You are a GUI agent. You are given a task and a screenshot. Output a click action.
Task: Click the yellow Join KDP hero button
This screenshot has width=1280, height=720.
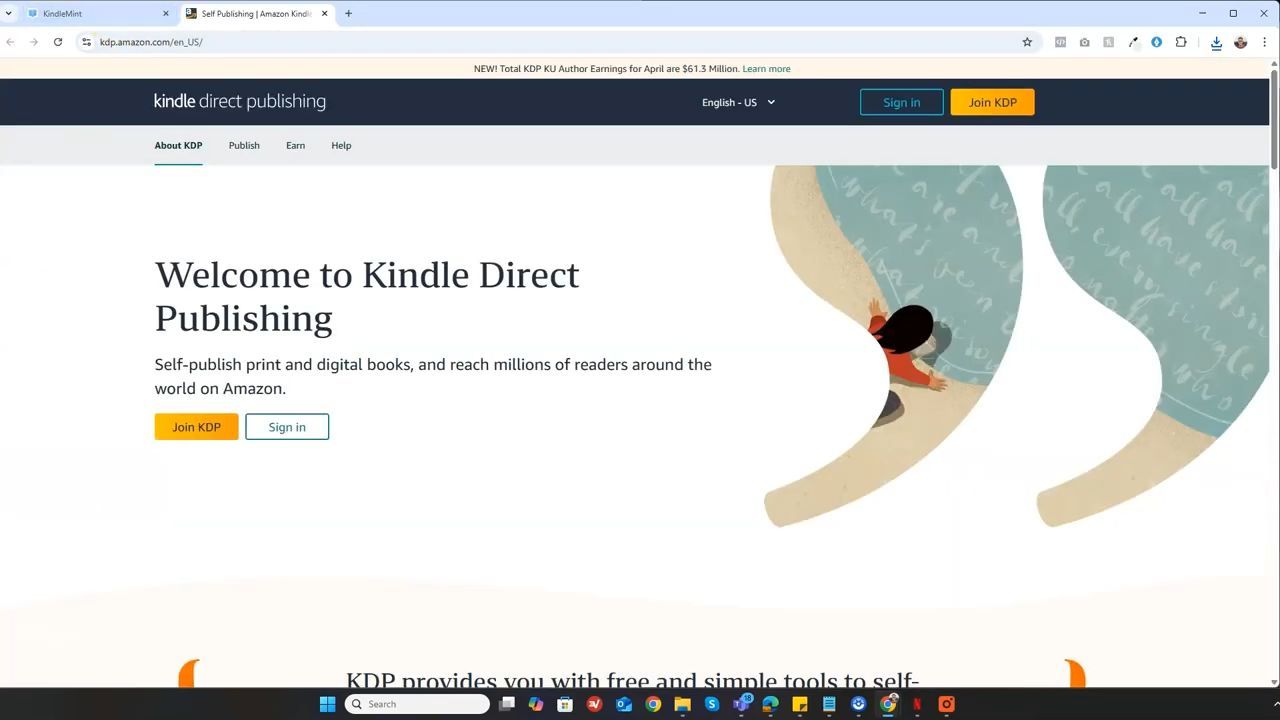(196, 427)
